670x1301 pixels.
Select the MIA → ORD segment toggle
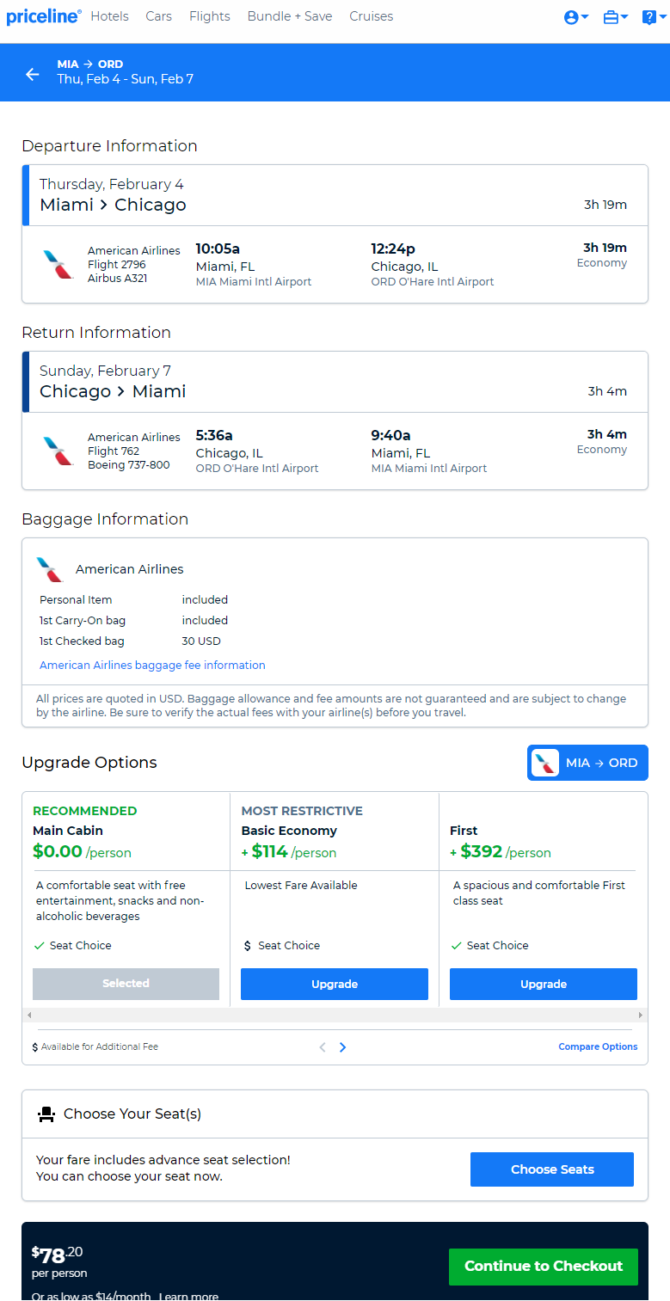[588, 763]
